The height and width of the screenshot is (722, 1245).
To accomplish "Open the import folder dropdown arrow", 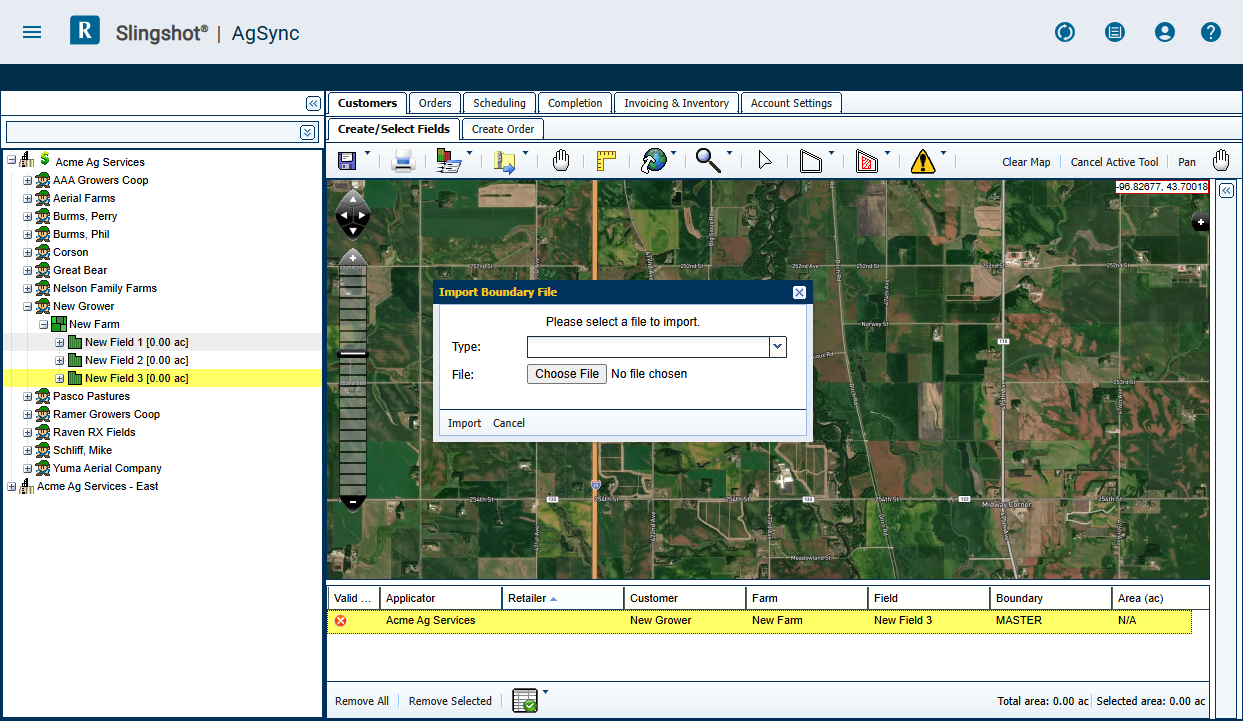I will [x=525, y=154].
